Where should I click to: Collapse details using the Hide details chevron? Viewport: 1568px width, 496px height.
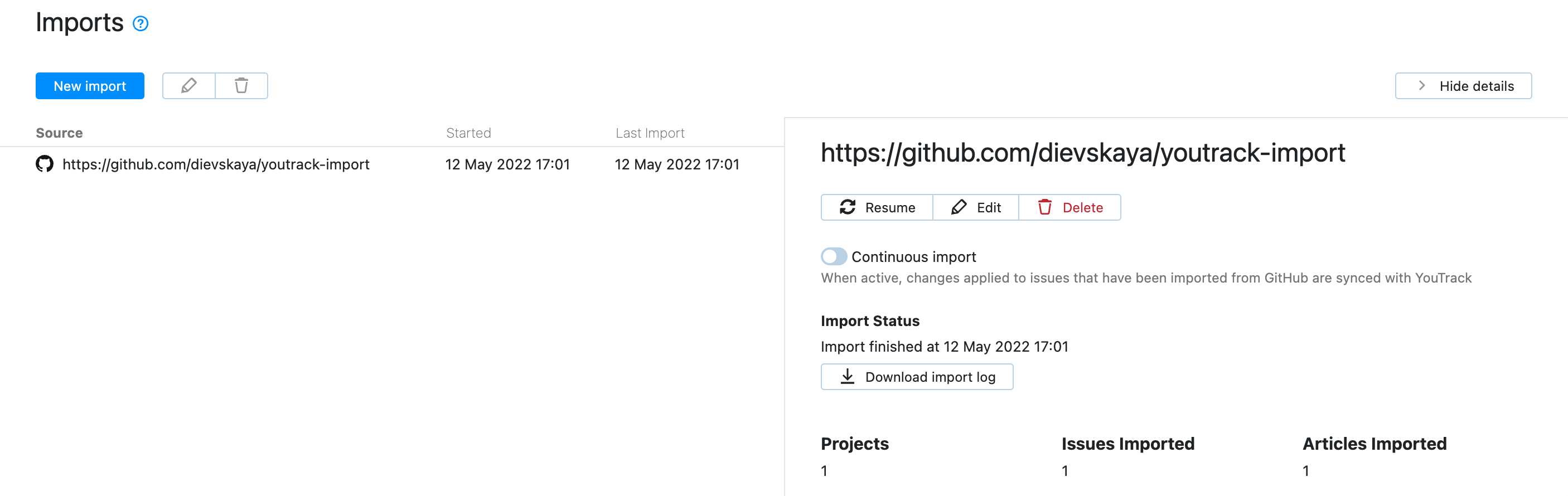(1421, 86)
